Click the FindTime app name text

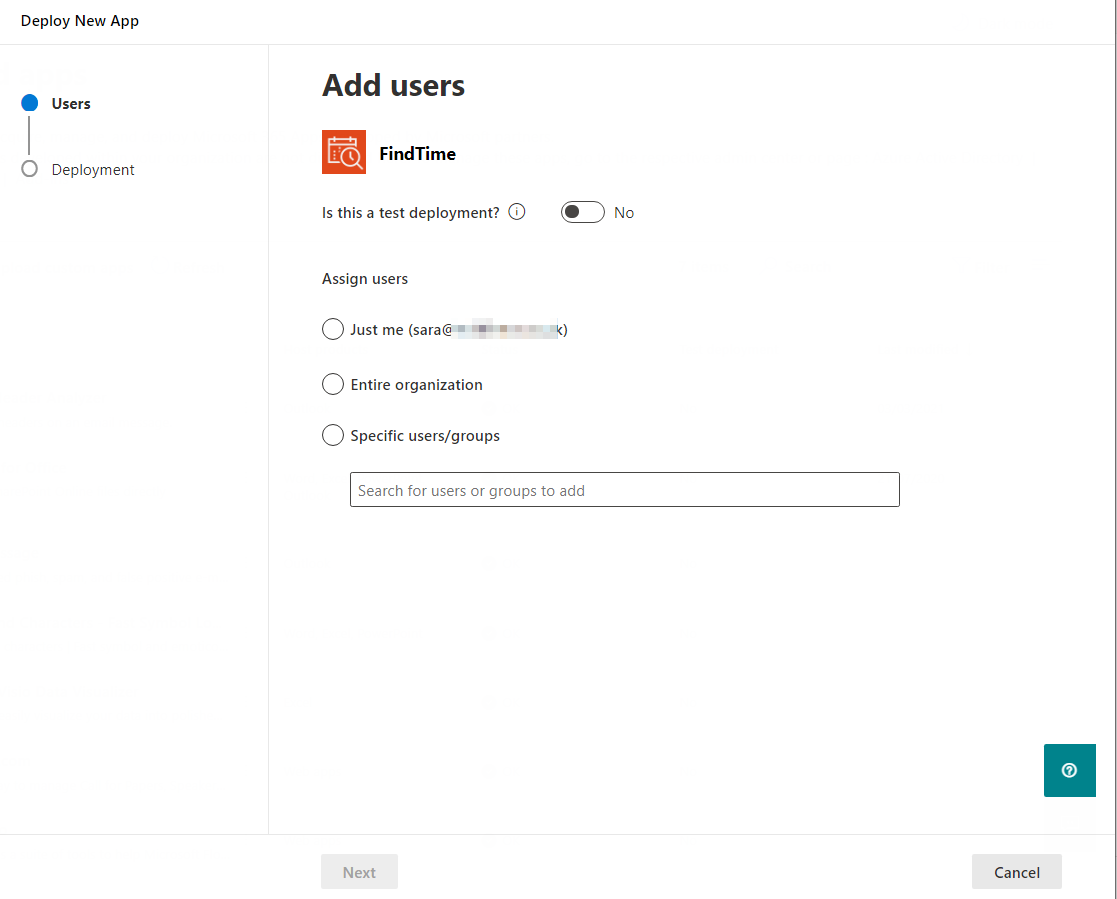pyautogui.click(x=417, y=153)
